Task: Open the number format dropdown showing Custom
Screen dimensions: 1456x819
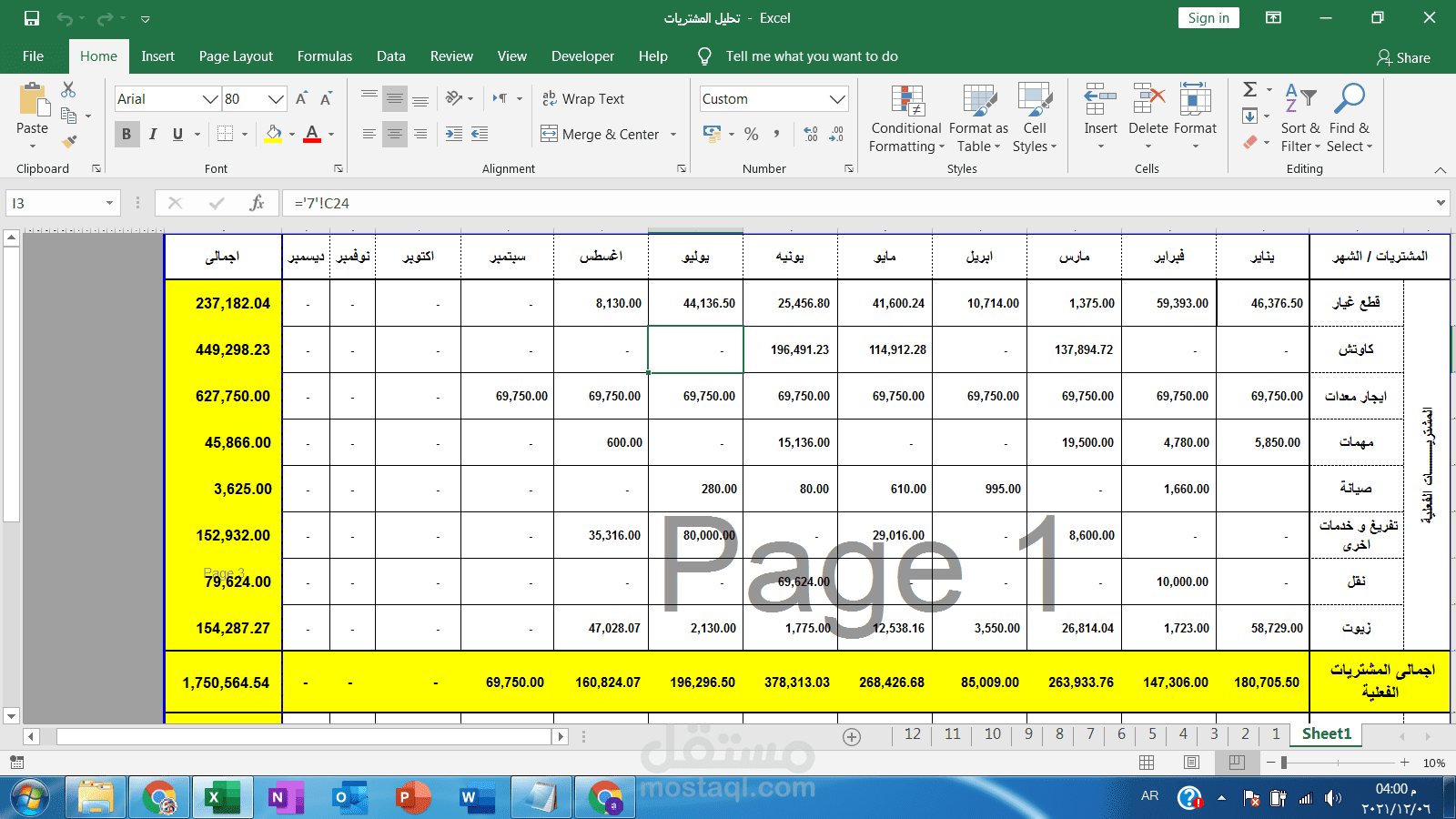Action: tap(837, 99)
